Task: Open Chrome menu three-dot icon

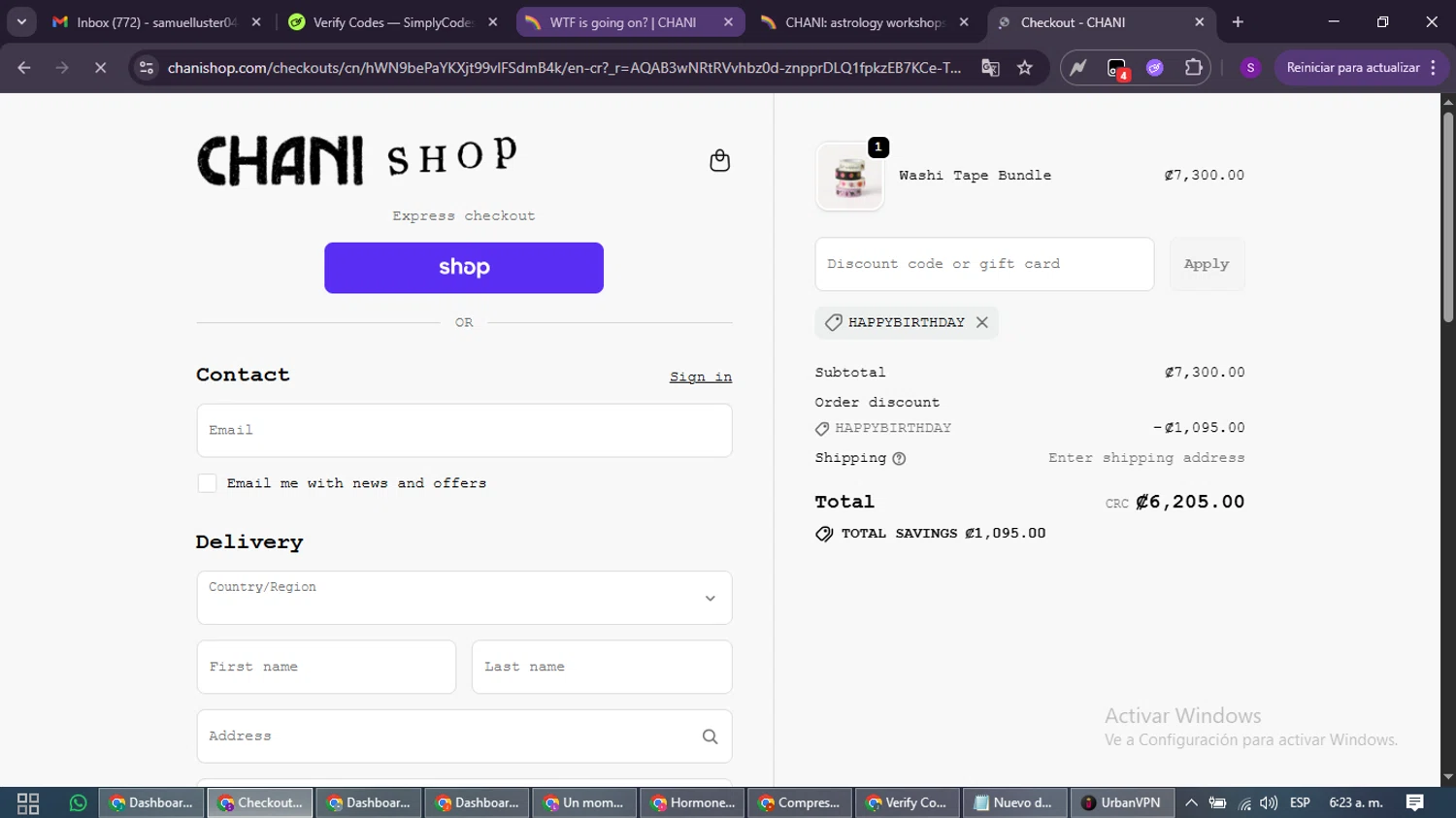Action: pyautogui.click(x=1434, y=68)
